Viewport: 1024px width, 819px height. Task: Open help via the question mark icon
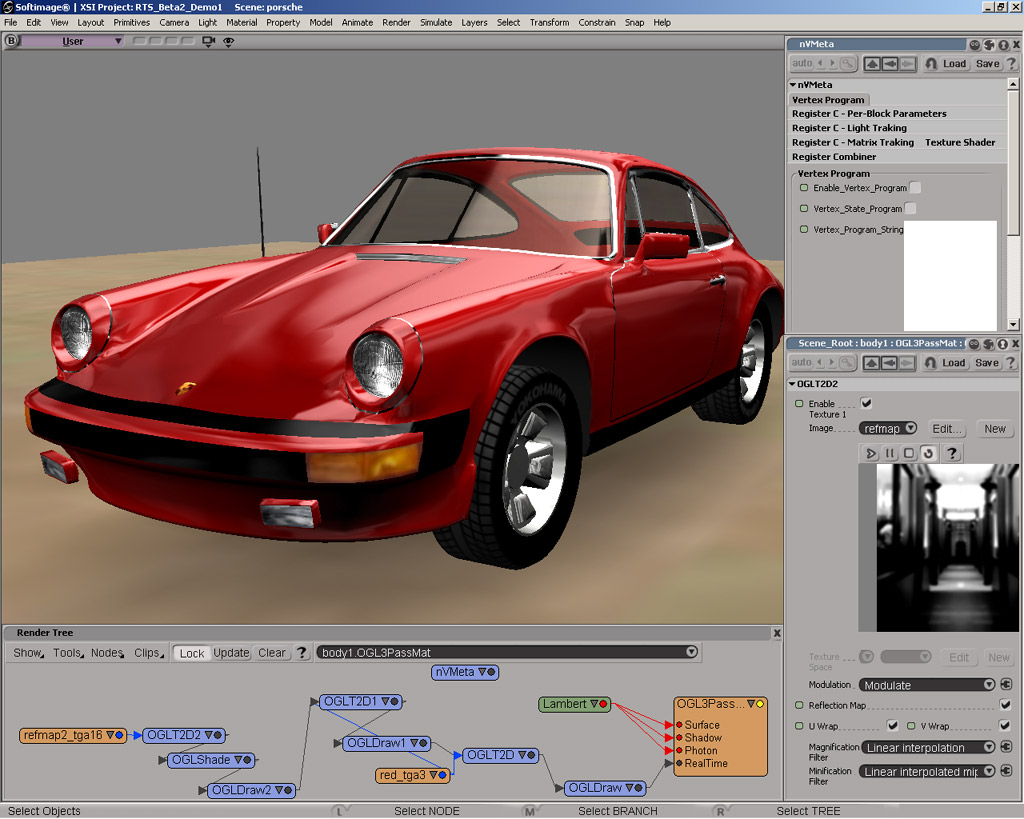tap(952, 453)
